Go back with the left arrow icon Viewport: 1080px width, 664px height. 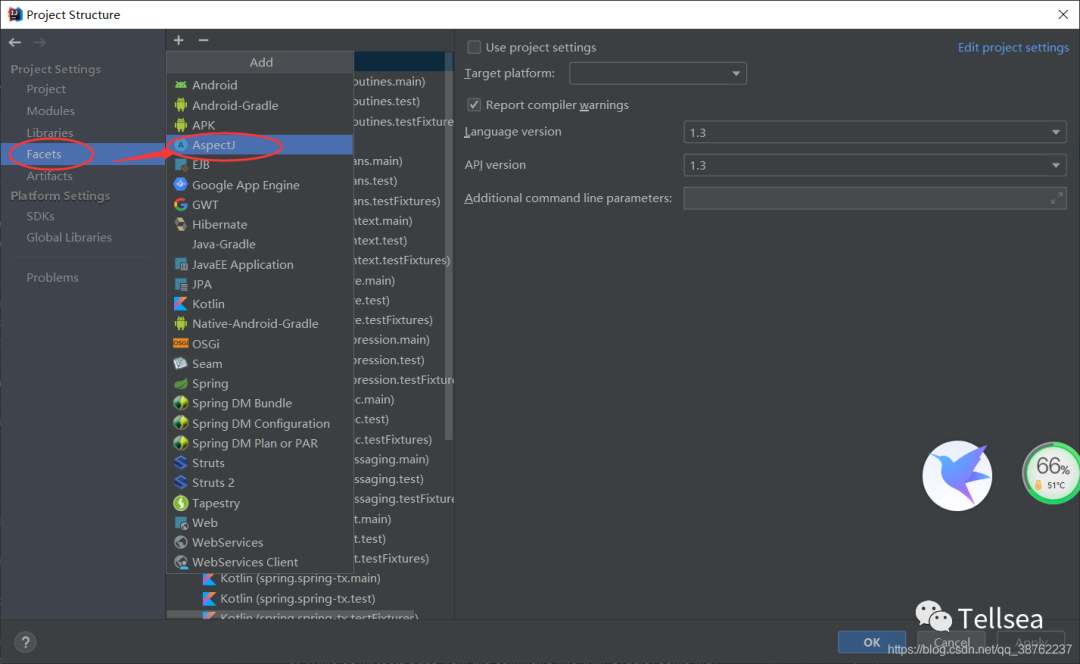coord(14,43)
